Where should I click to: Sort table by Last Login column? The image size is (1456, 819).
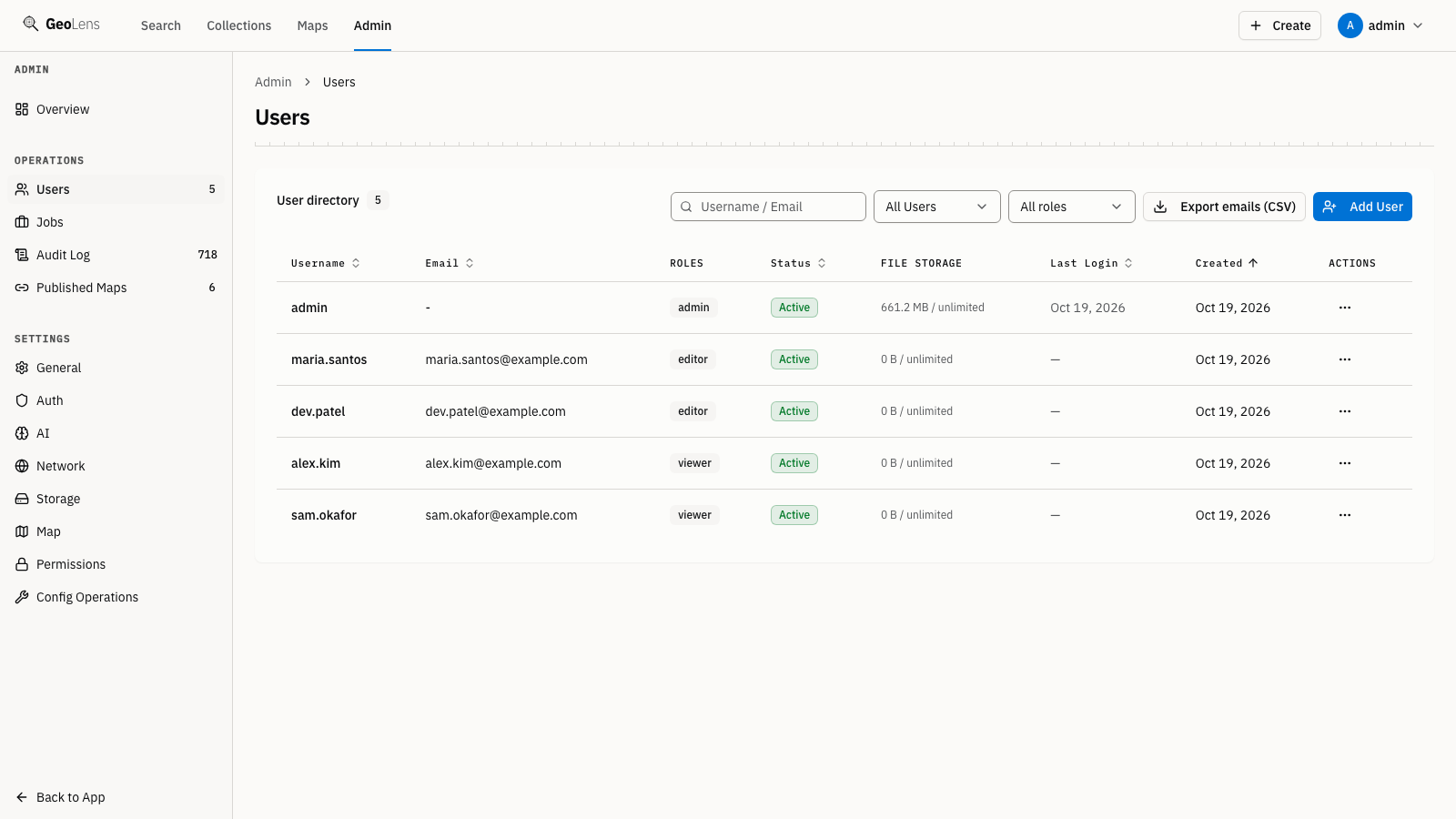1092,263
